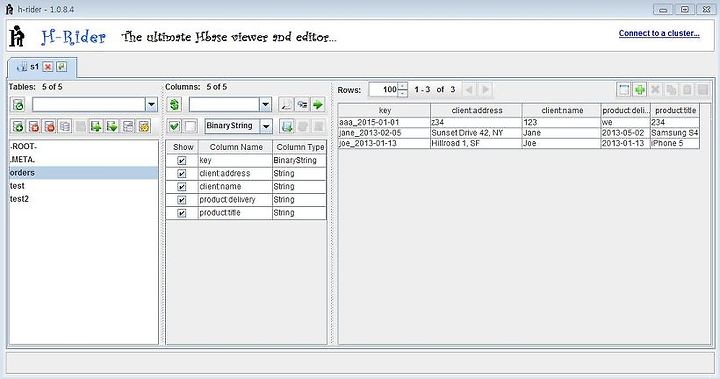
Task: Click the truncate table icon with red circle
Action: click(50, 126)
